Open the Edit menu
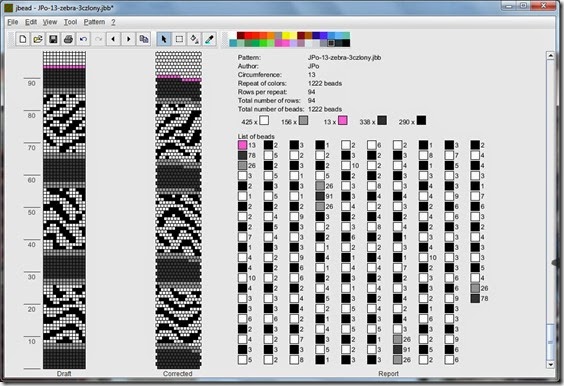 (x=31, y=22)
